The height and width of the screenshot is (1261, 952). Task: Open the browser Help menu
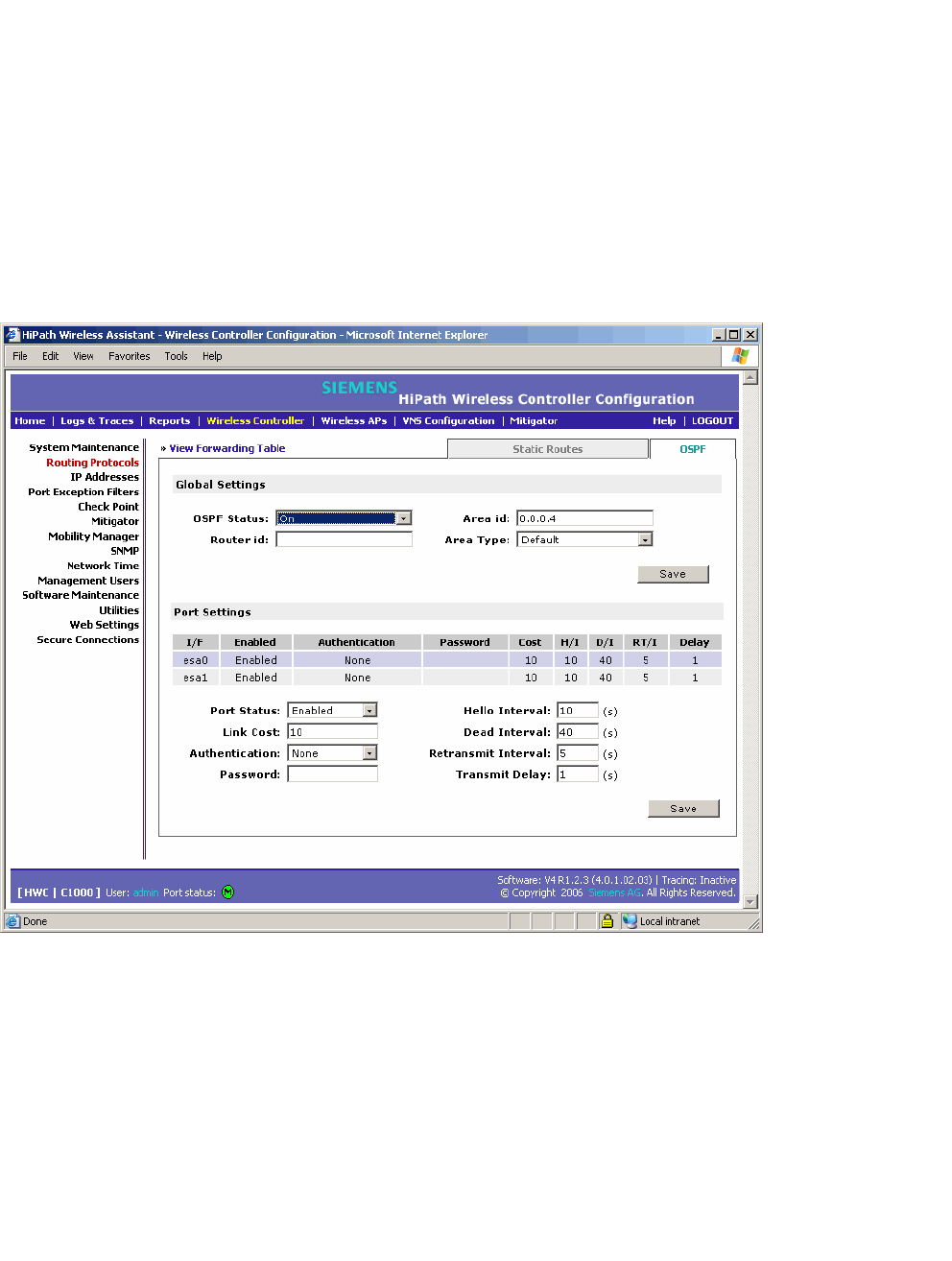pos(212,356)
